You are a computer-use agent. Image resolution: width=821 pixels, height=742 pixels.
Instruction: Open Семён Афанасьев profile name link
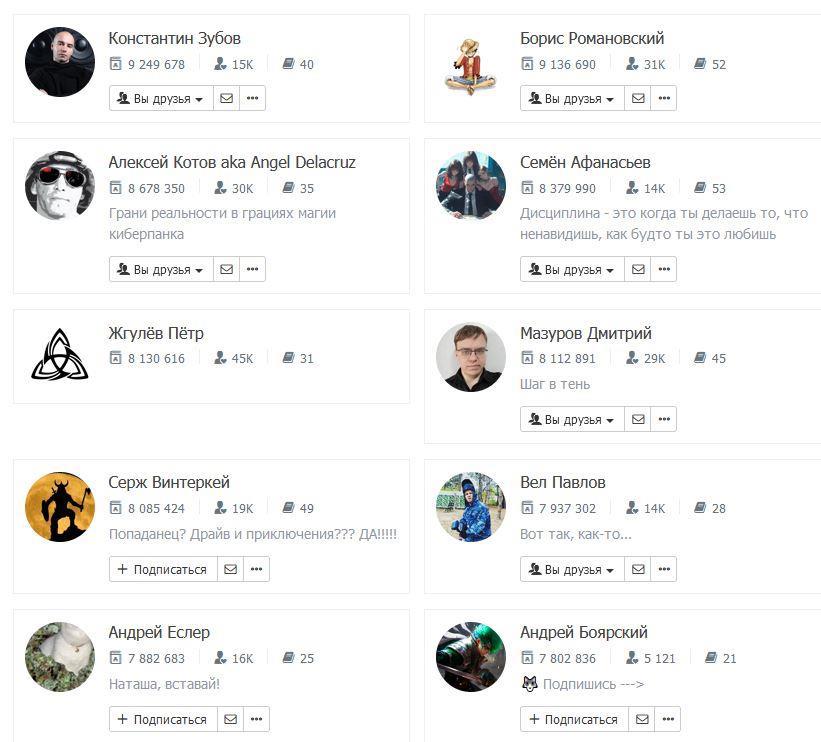point(585,162)
